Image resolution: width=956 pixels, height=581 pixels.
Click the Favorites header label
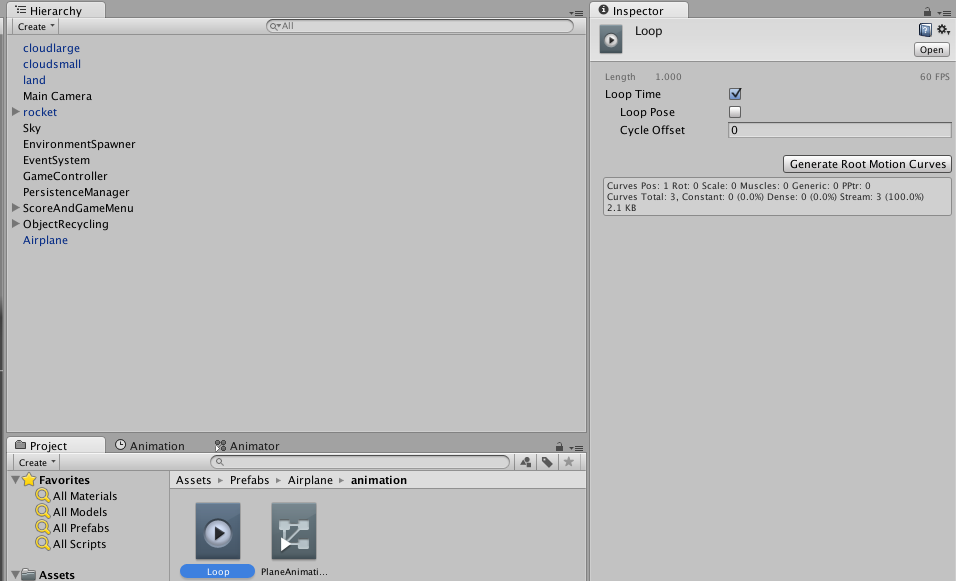pyautogui.click(x=64, y=480)
